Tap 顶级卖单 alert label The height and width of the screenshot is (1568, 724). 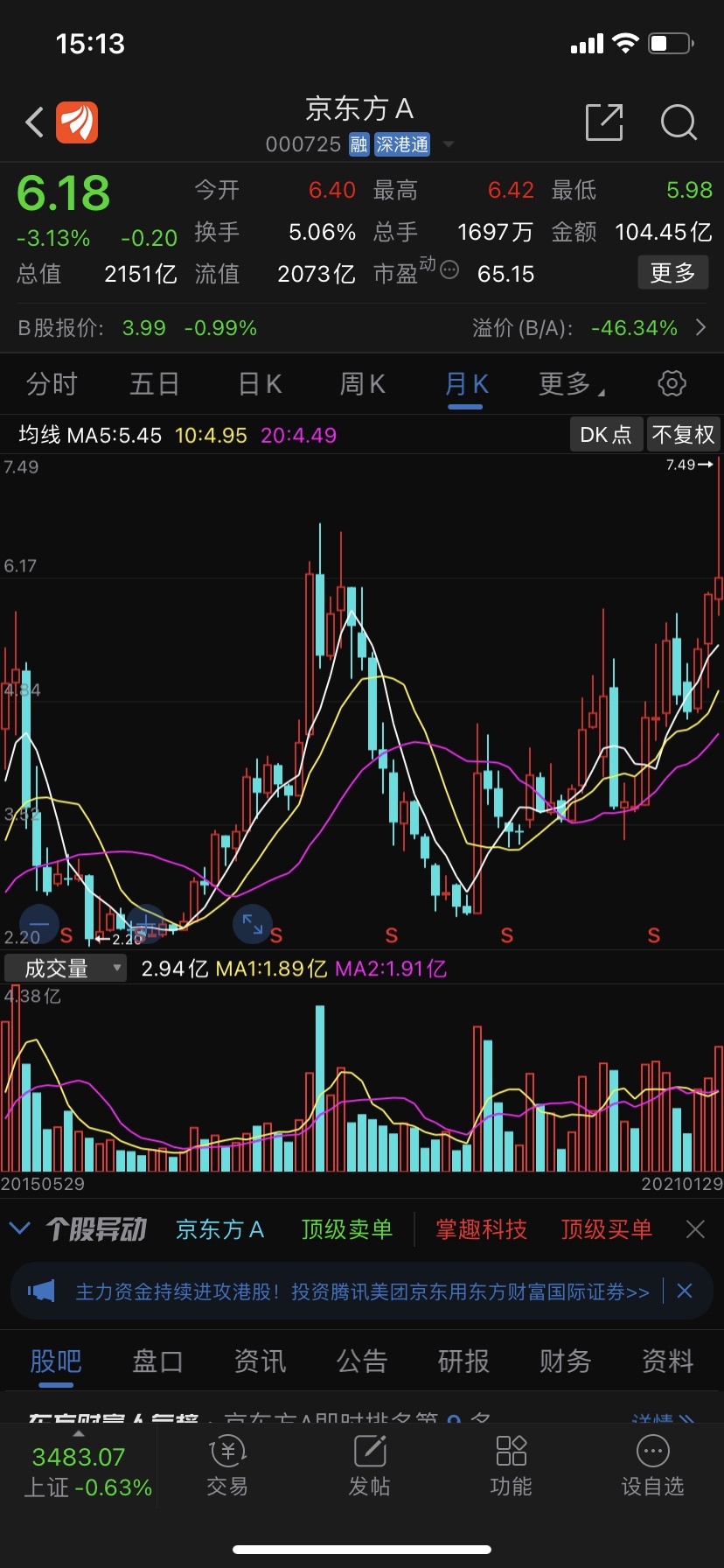pyautogui.click(x=347, y=1229)
